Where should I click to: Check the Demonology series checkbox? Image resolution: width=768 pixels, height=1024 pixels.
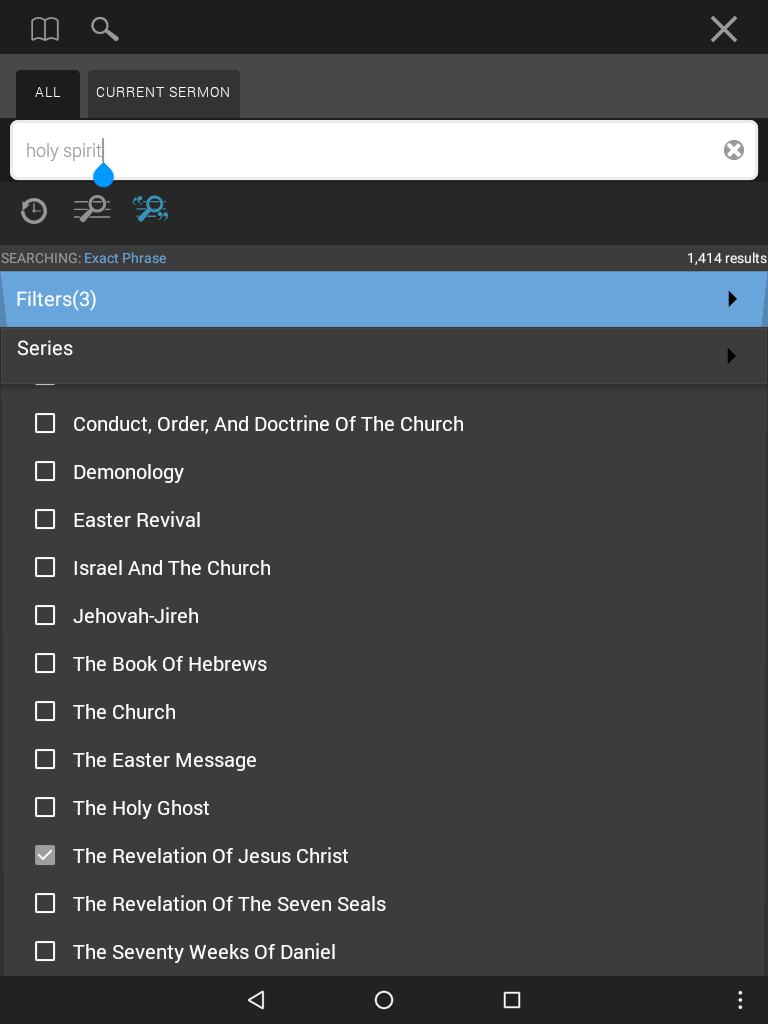click(x=45, y=472)
